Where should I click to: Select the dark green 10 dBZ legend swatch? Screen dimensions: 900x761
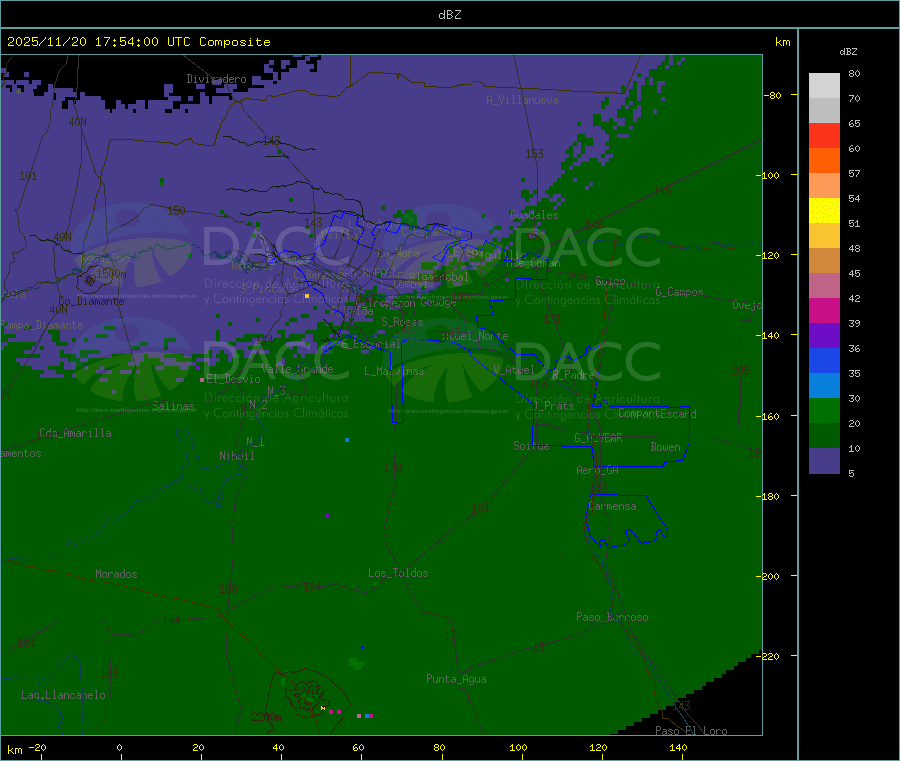coord(824,436)
